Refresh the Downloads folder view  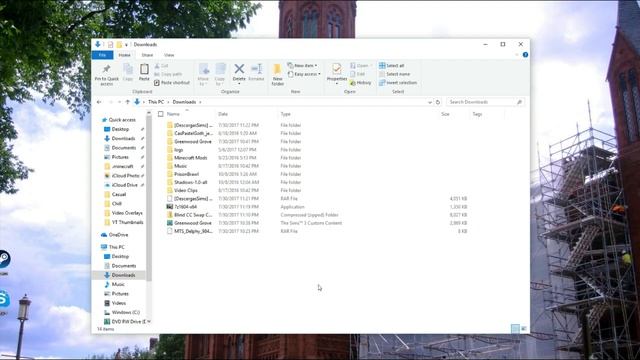click(x=438, y=102)
